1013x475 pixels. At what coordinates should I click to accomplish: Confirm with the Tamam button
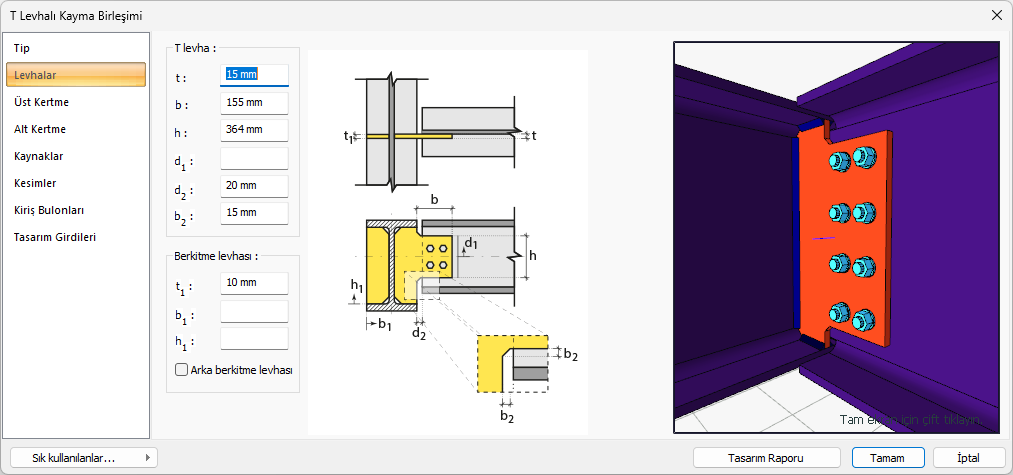coord(888,458)
